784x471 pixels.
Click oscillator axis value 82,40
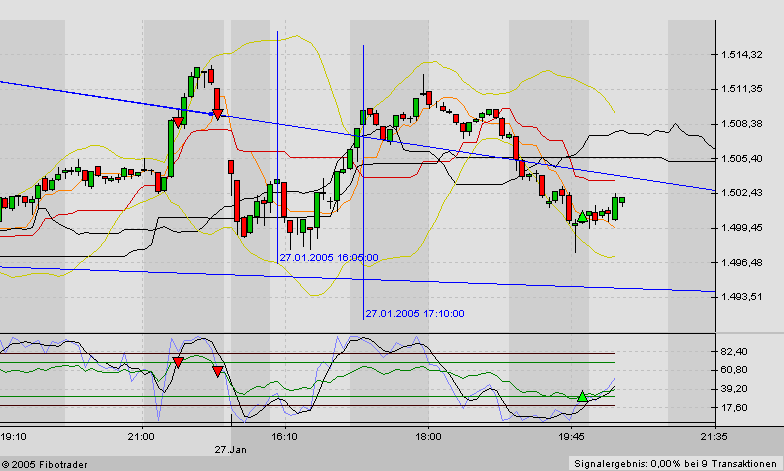pos(734,352)
